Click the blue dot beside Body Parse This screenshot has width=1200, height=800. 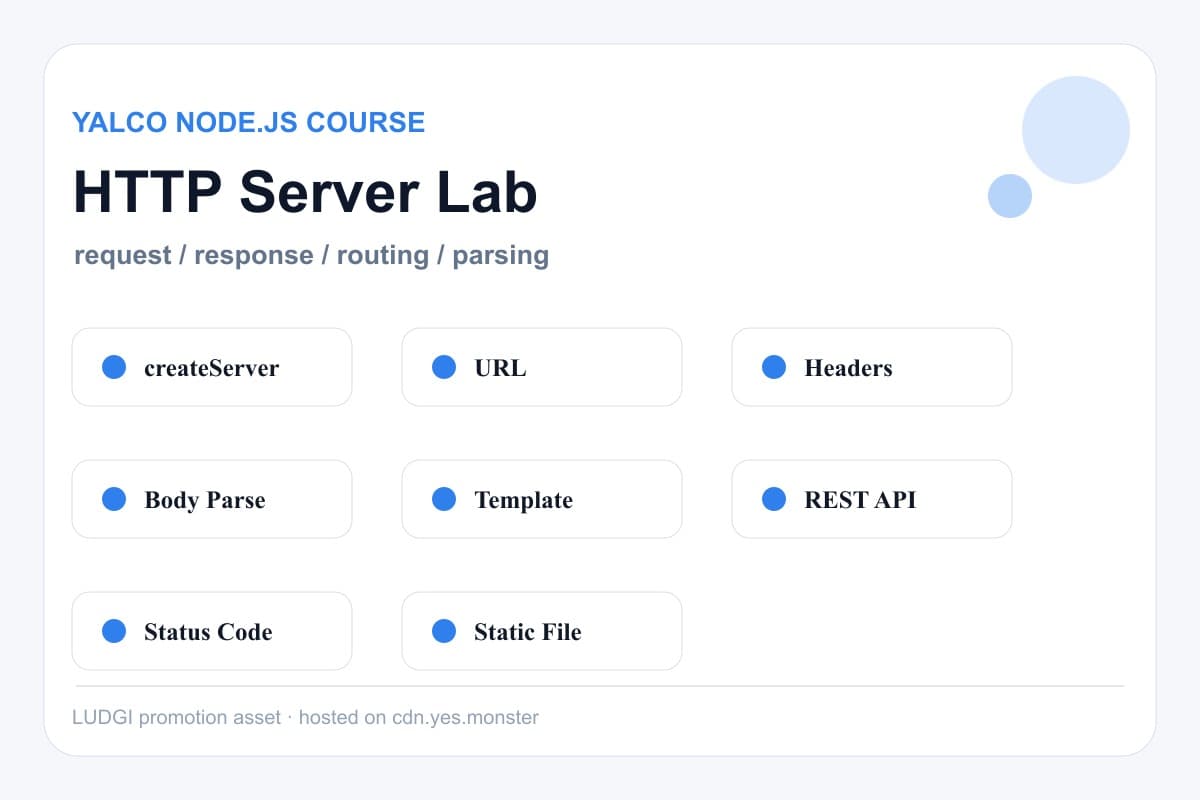pos(114,499)
